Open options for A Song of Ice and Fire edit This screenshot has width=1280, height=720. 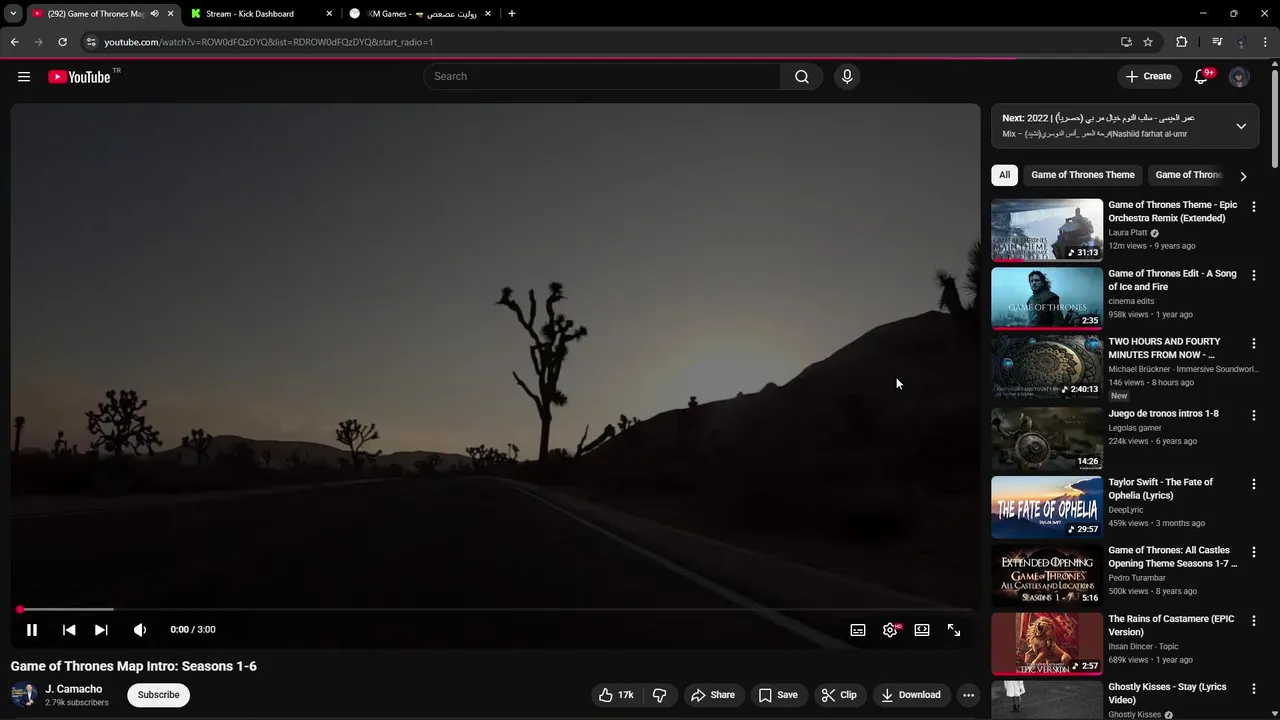(1254, 275)
